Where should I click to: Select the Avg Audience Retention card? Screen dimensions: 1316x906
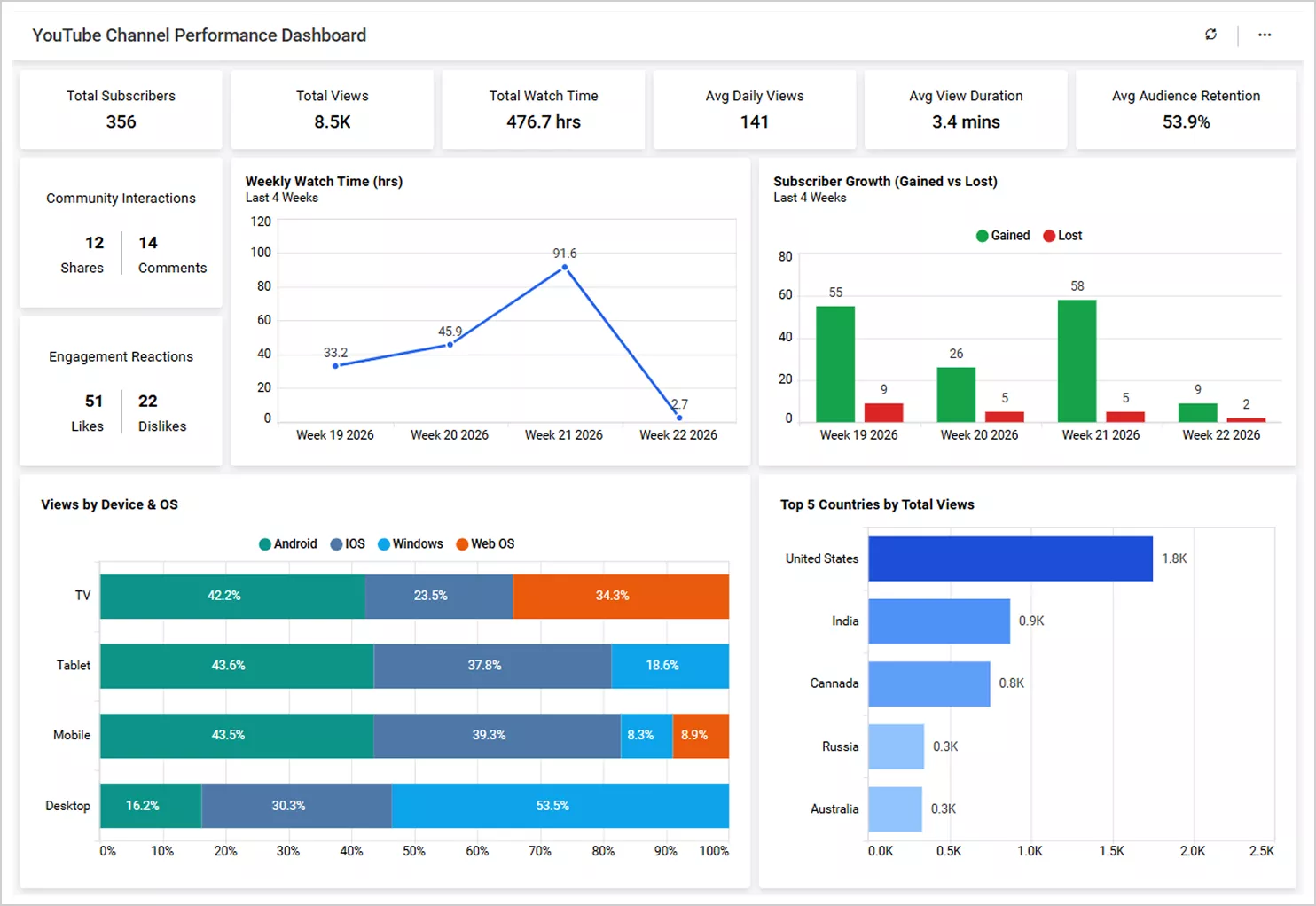(1186, 110)
